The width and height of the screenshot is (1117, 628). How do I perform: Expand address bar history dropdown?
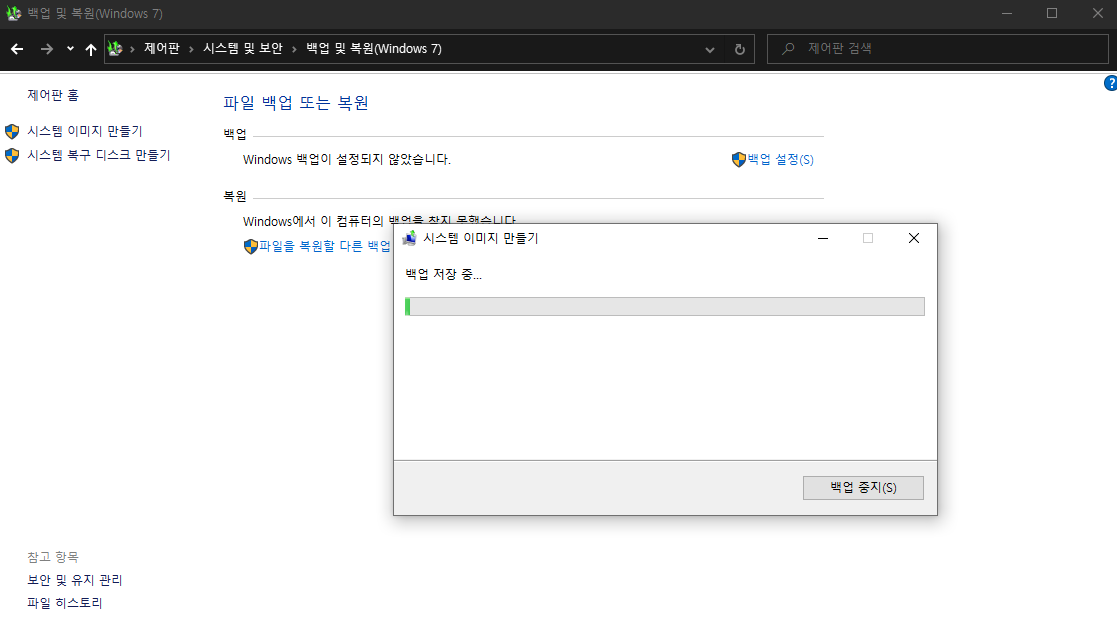pyautogui.click(x=710, y=49)
